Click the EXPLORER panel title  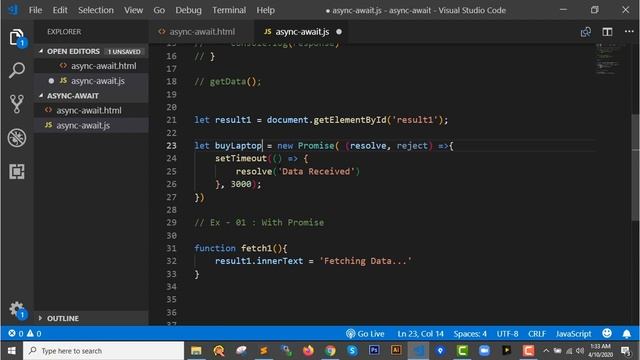(x=64, y=32)
